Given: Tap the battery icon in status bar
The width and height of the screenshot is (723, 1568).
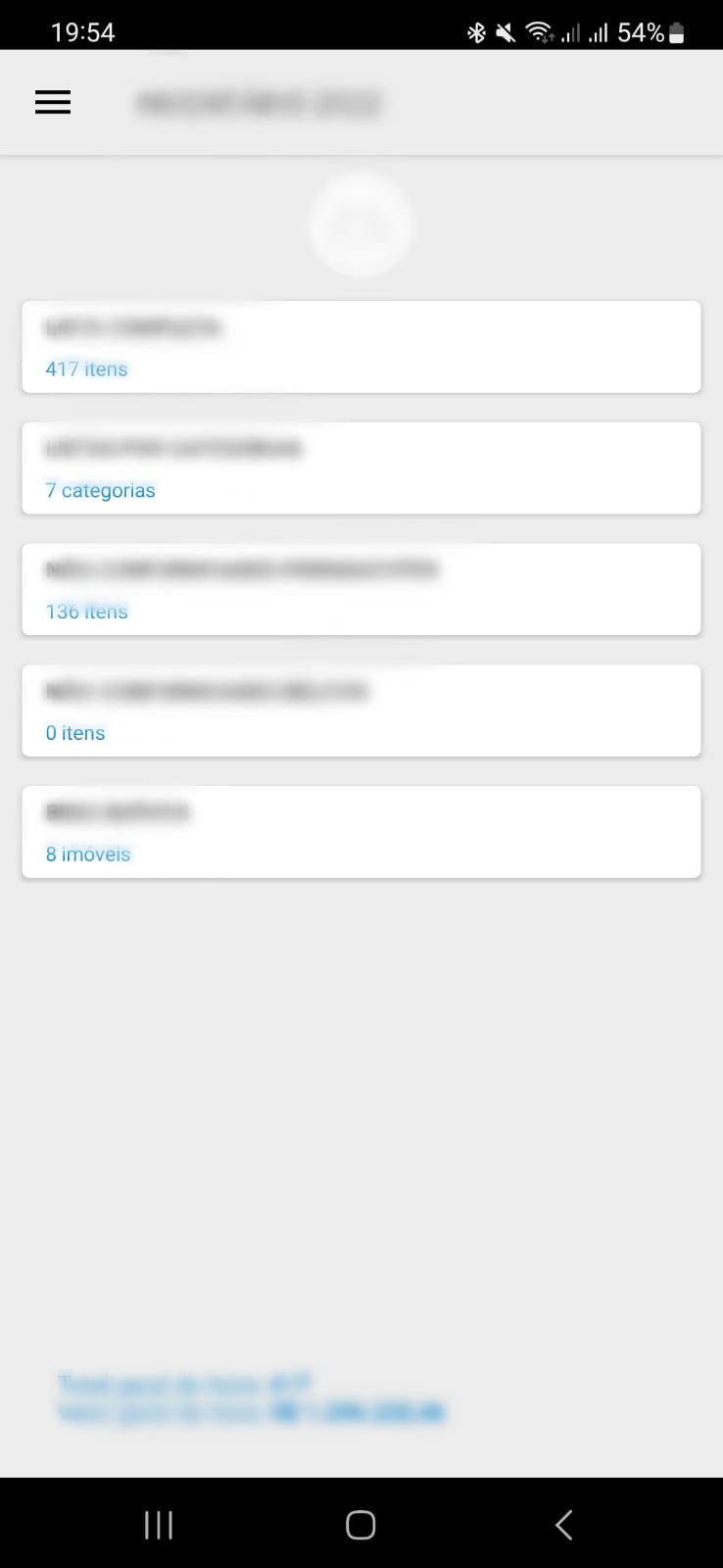Looking at the screenshot, I should (676, 33).
